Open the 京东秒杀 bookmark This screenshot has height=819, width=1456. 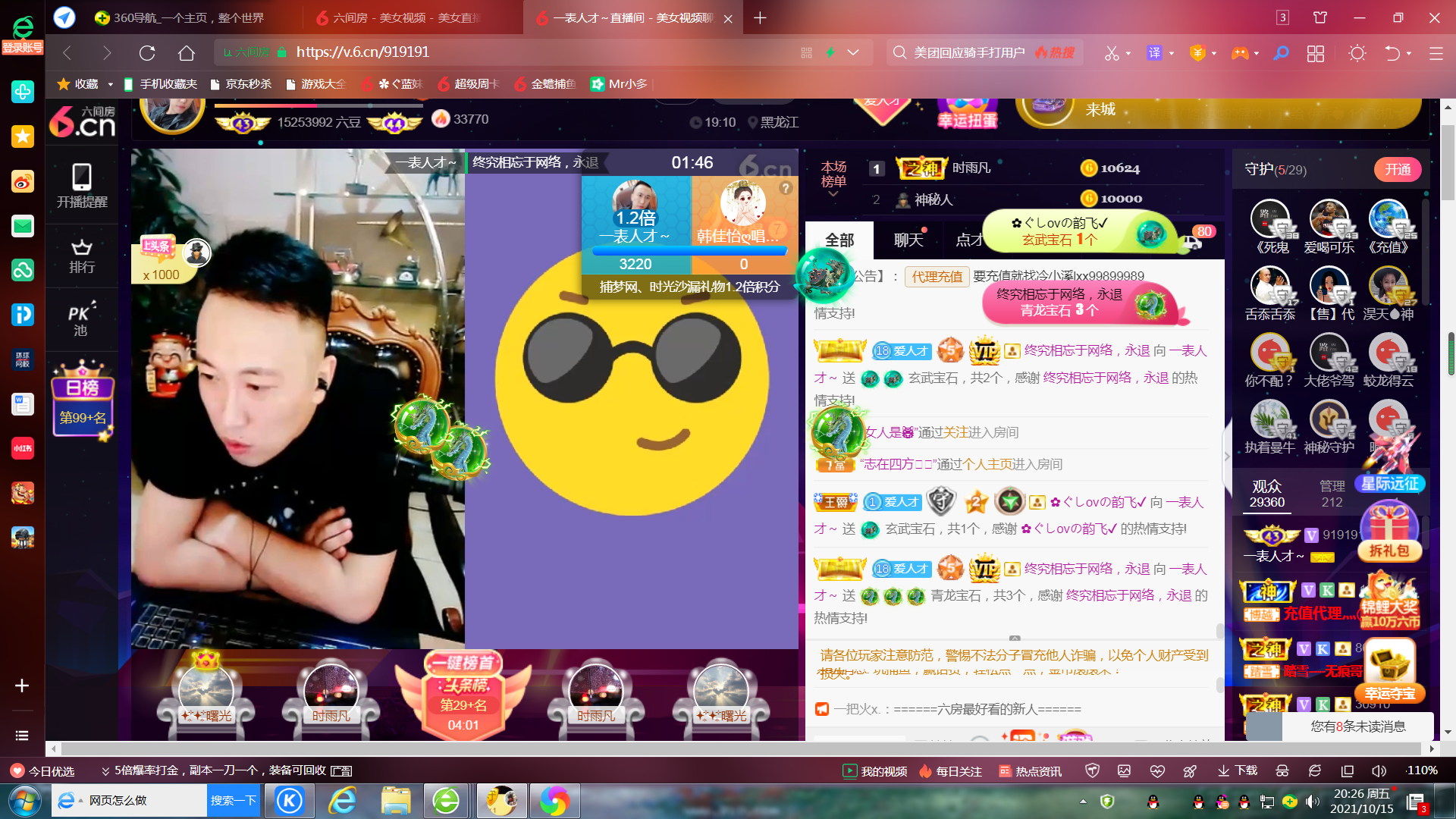[241, 84]
